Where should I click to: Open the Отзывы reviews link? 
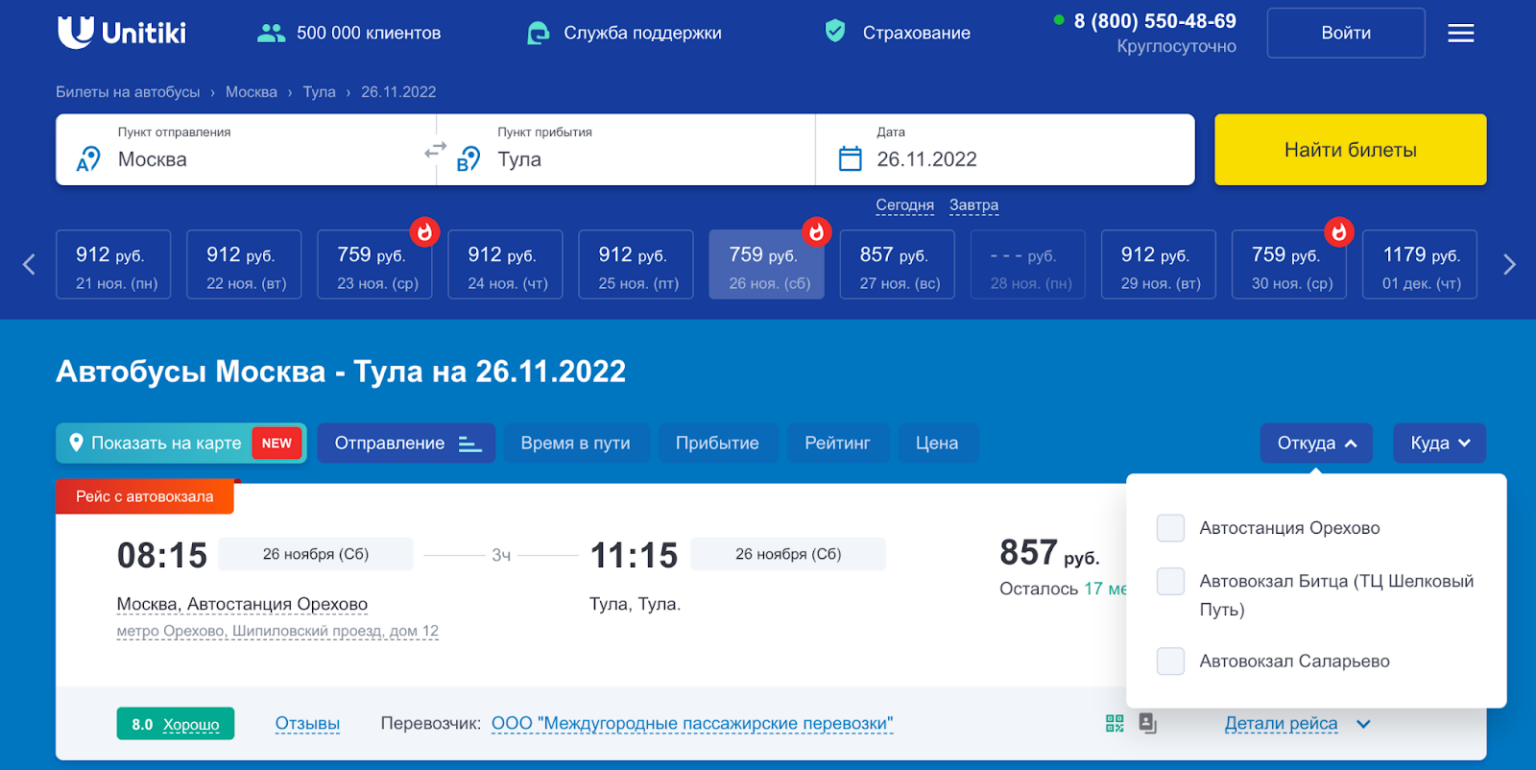tap(307, 724)
